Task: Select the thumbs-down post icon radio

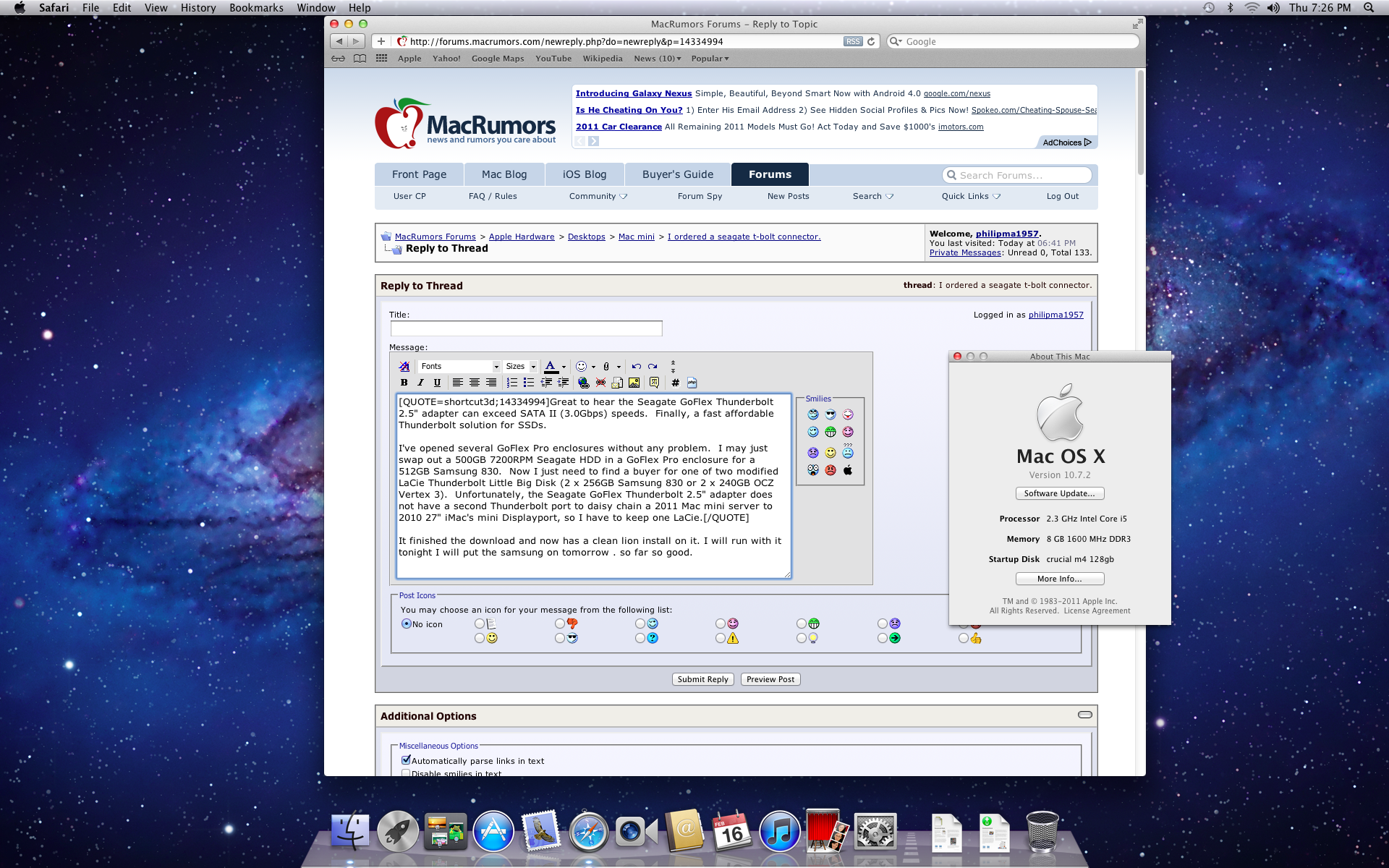Action: click(x=560, y=624)
